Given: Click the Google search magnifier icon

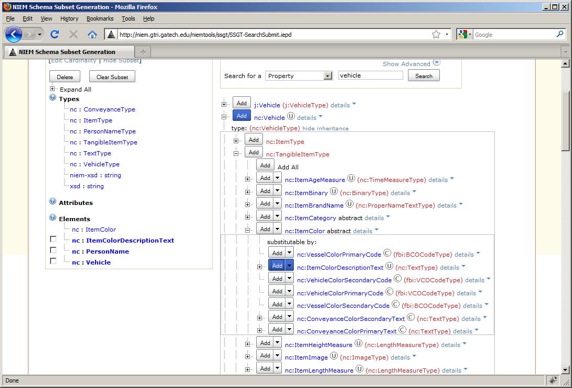Looking at the screenshot, I should pyautogui.click(x=560, y=34).
